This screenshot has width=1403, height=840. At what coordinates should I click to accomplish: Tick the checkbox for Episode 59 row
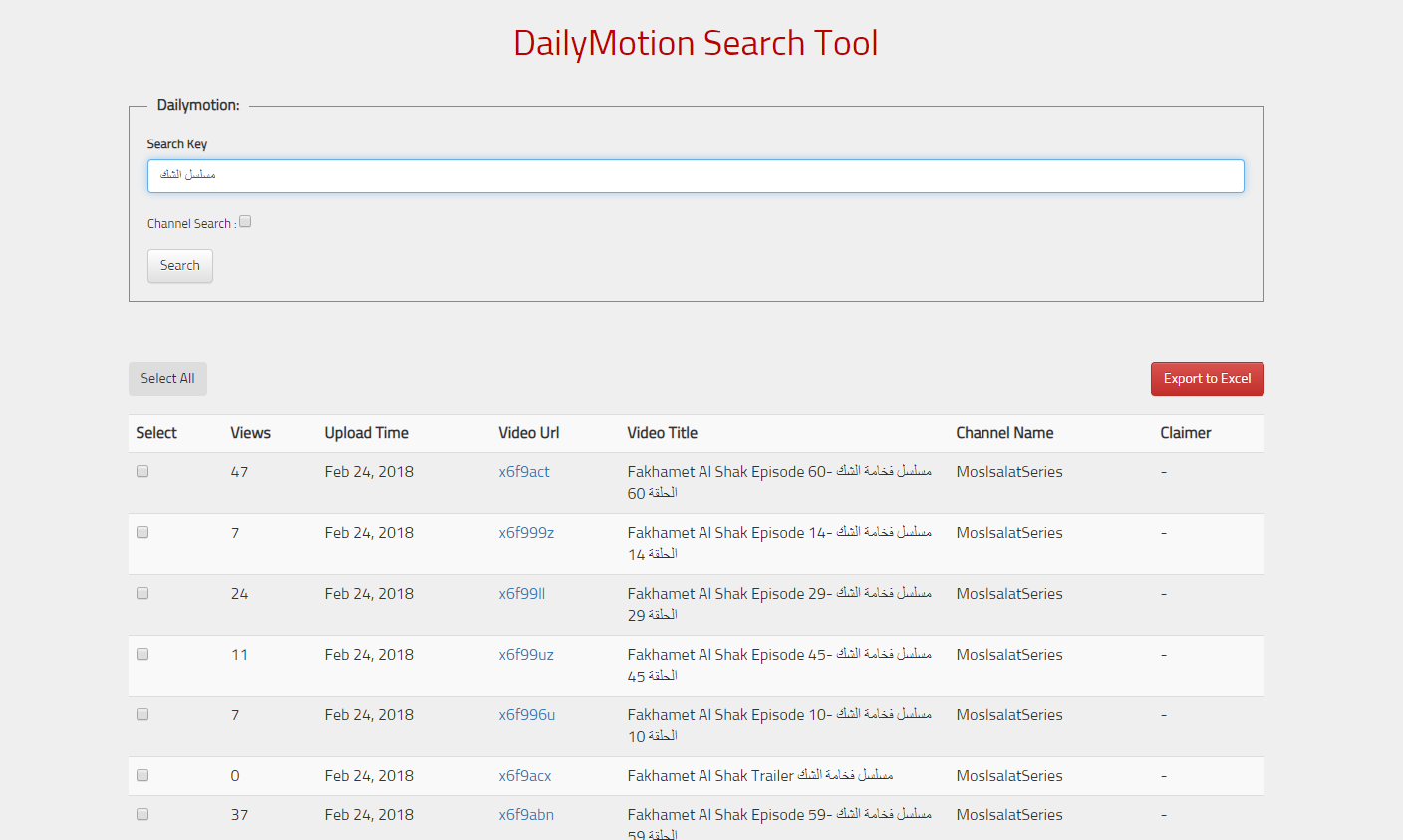[142, 814]
